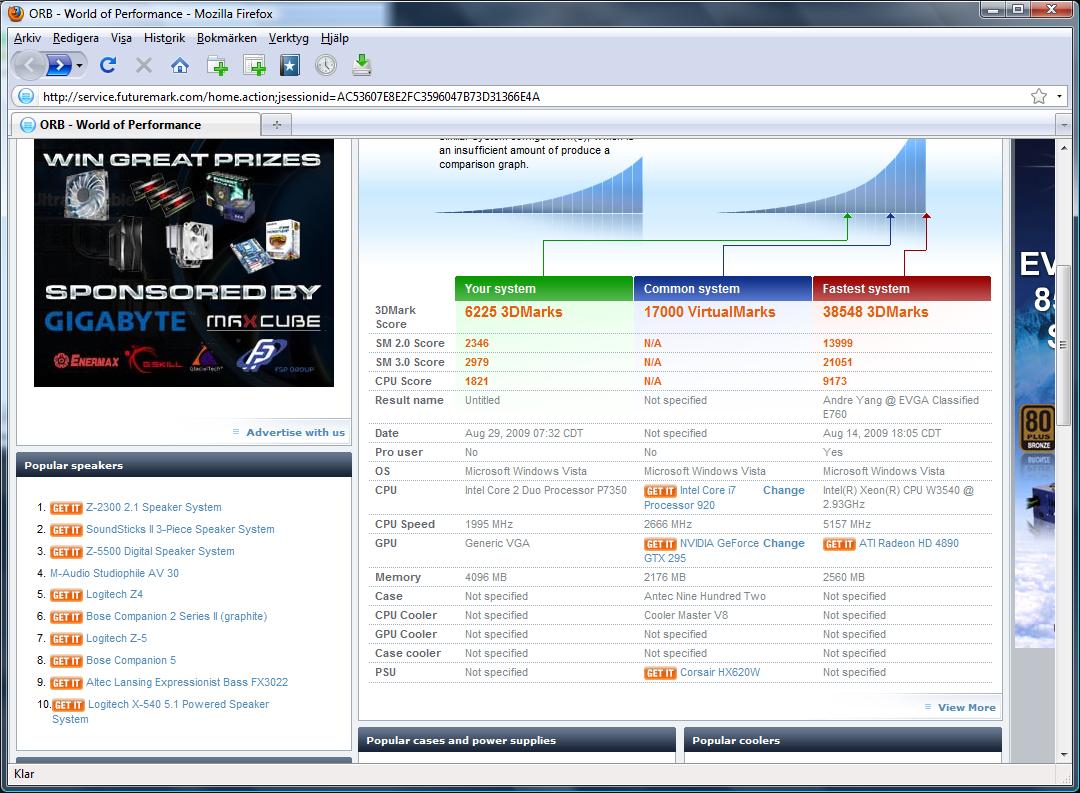Open the bookmarks star-panel icon in the toolbar
This screenshot has height=793, width=1080.
point(290,65)
